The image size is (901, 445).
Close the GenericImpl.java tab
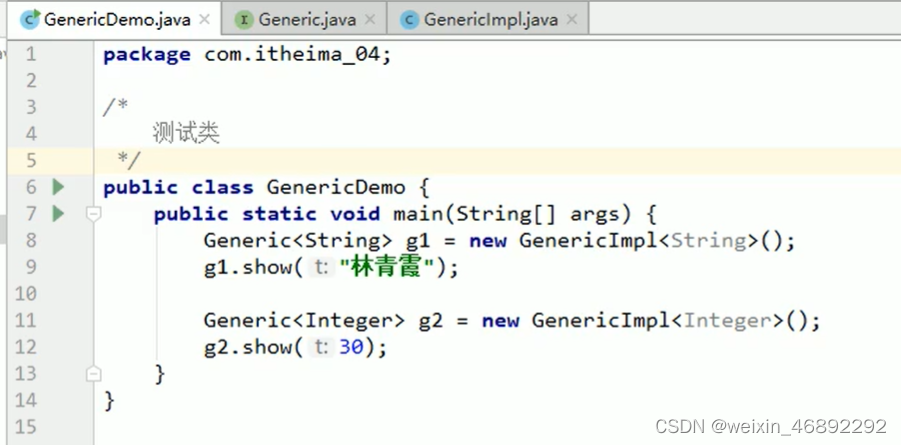click(x=571, y=20)
